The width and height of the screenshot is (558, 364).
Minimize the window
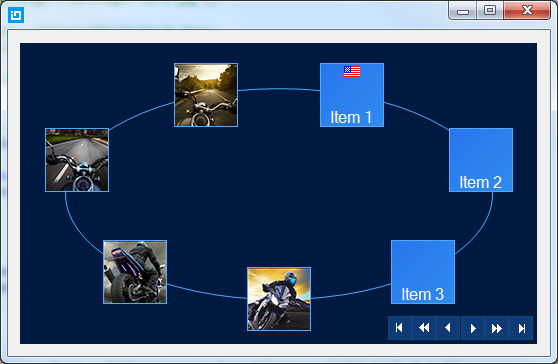463,10
